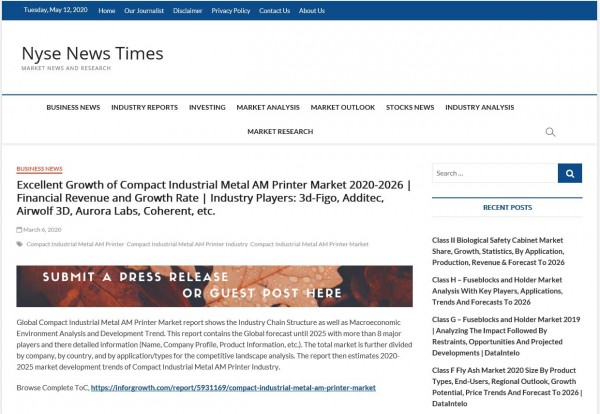Click the Compact Industrial Metal AM Printer Industry tag

point(187,244)
